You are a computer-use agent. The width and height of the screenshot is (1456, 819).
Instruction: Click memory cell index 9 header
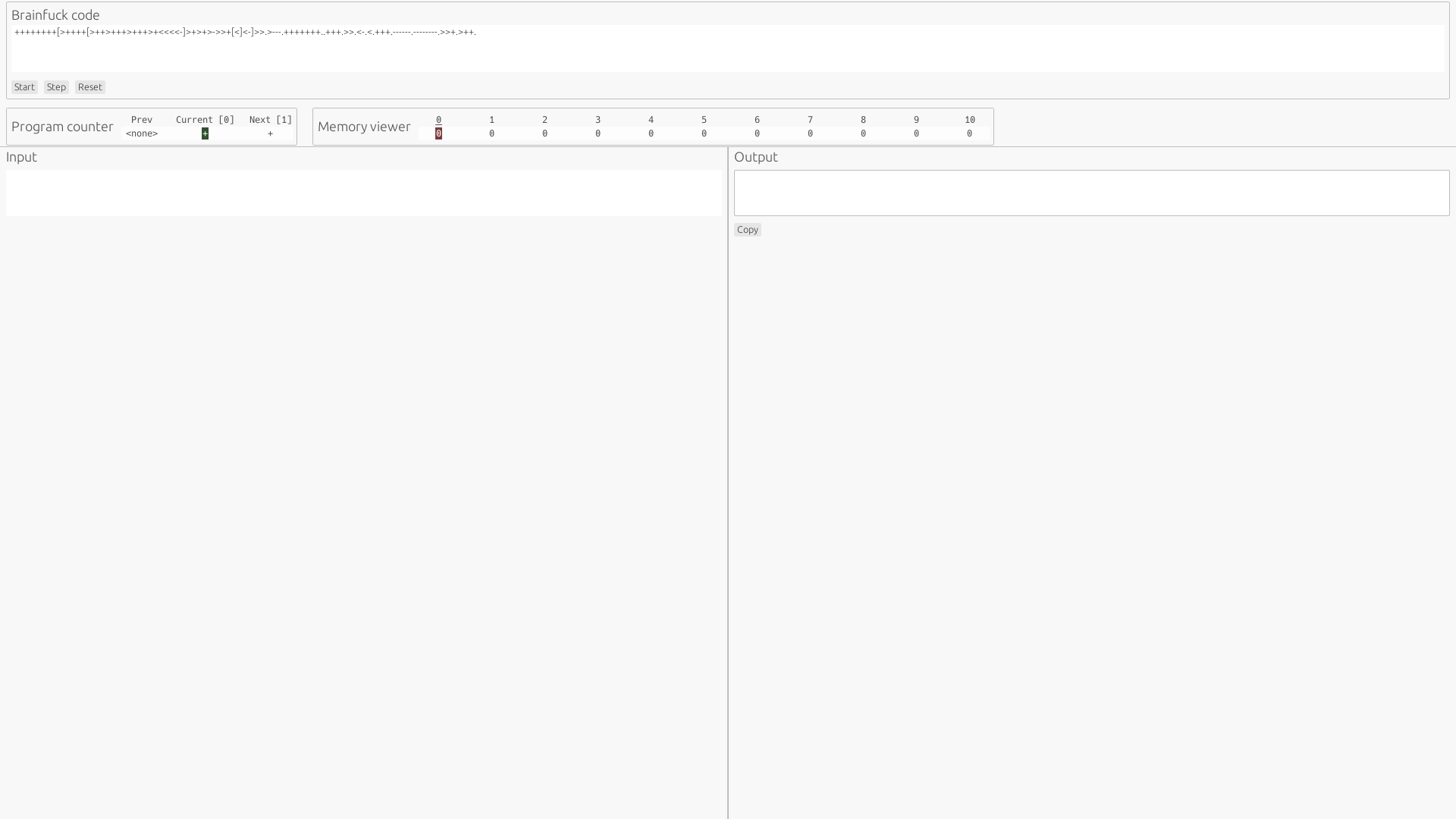pos(916,120)
